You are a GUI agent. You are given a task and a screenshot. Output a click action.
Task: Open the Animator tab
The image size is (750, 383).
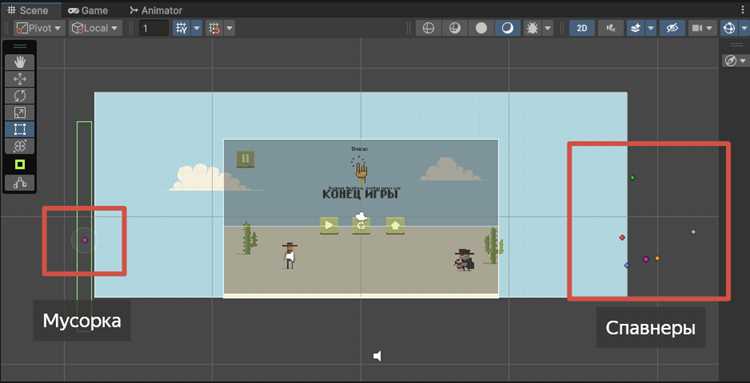tap(155, 10)
